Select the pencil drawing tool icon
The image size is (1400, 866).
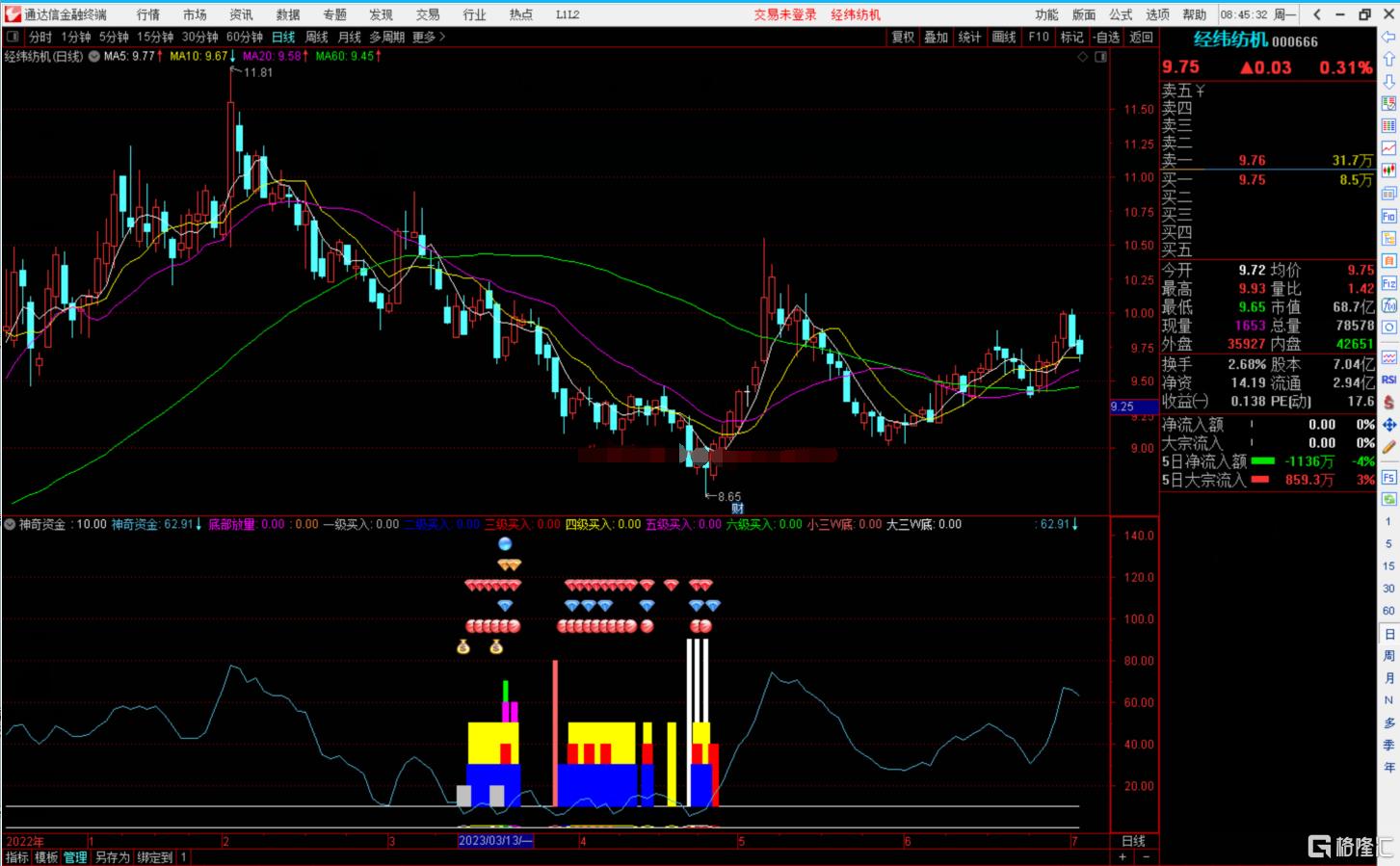1388,447
